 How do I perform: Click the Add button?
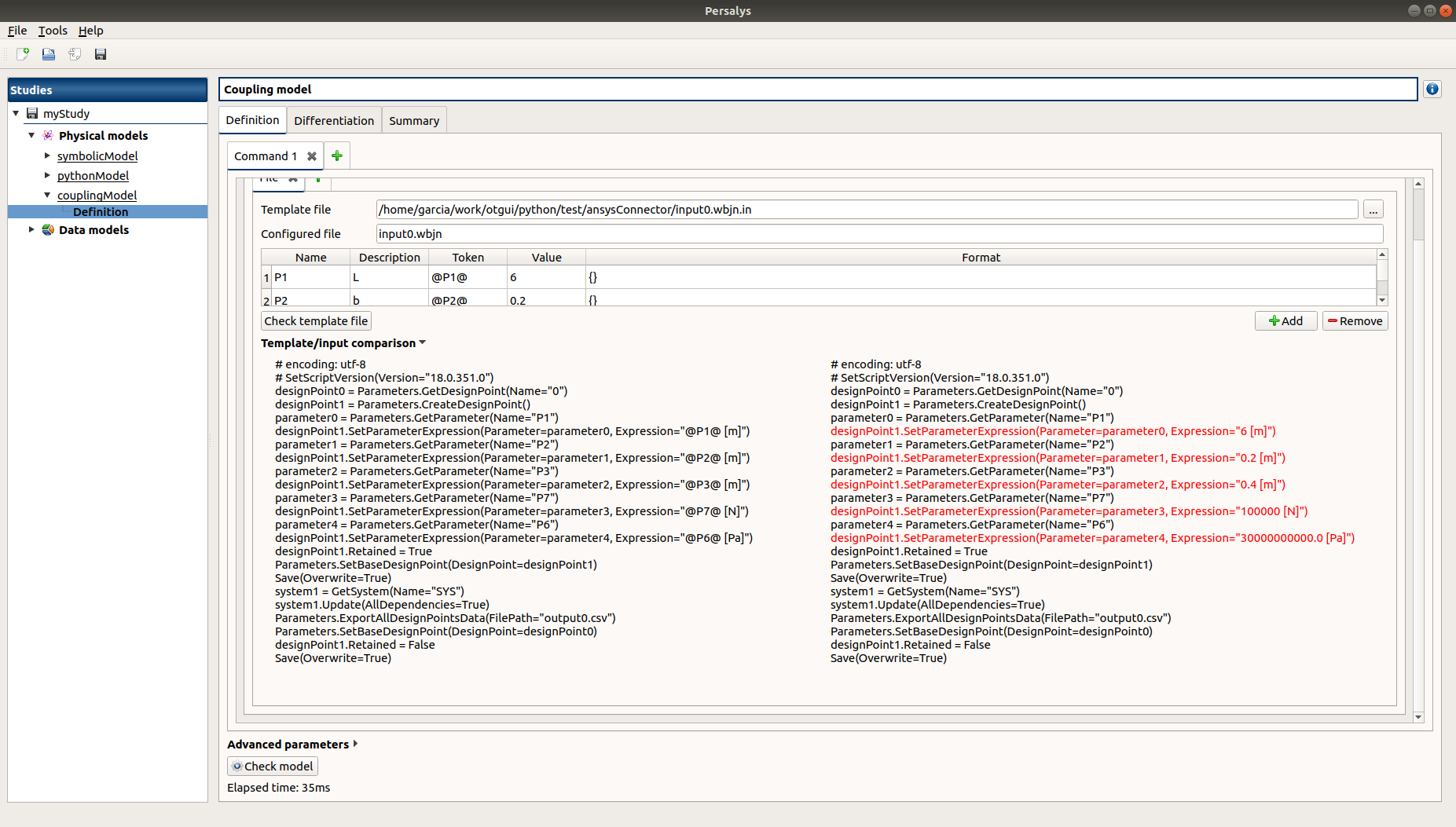pyautogui.click(x=1285, y=321)
